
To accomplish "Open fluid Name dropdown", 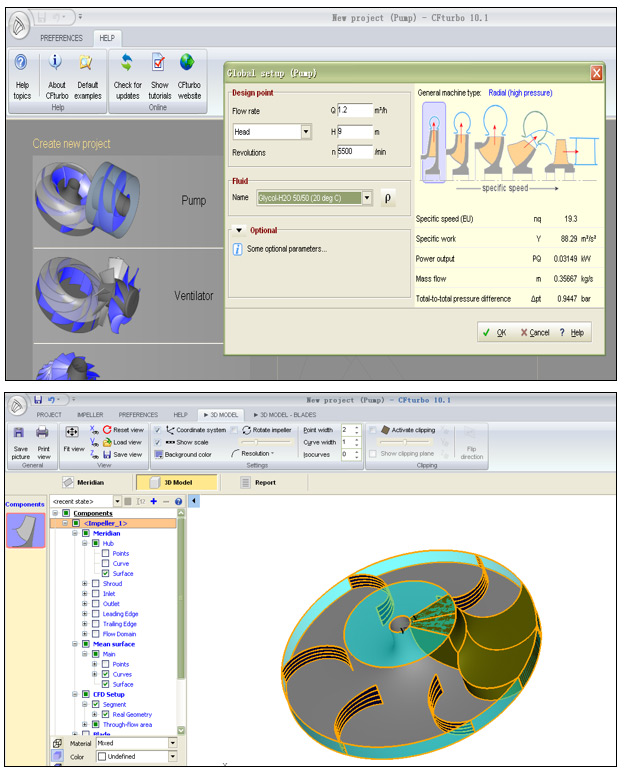I will [367, 198].
